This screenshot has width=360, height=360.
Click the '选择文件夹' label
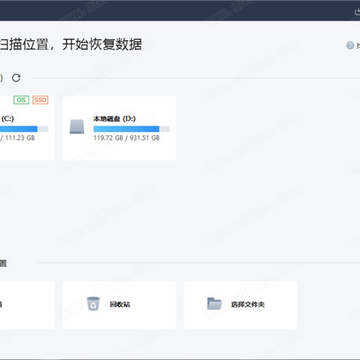pyautogui.click(x=248, y=304)
